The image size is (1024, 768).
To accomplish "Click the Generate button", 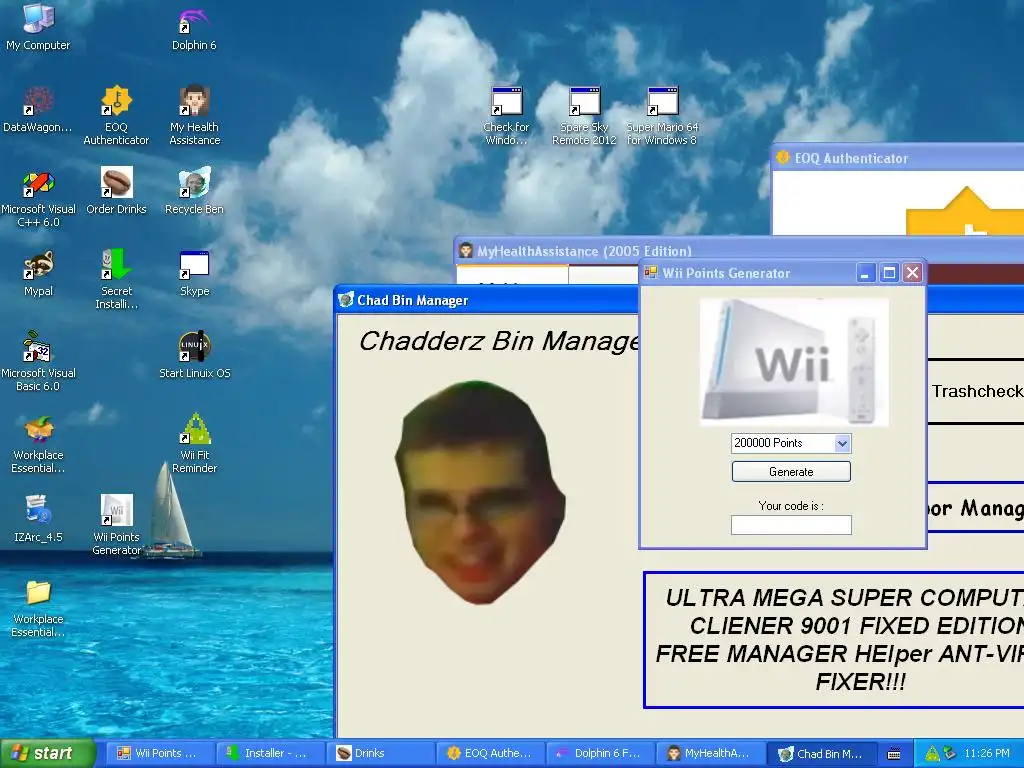I will (791, 472).
